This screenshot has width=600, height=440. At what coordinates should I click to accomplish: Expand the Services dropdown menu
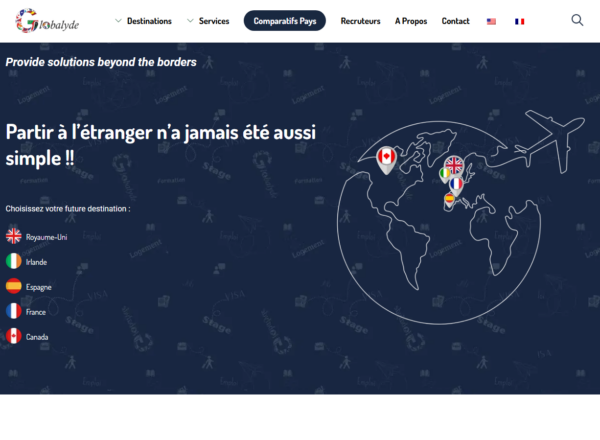207,21
